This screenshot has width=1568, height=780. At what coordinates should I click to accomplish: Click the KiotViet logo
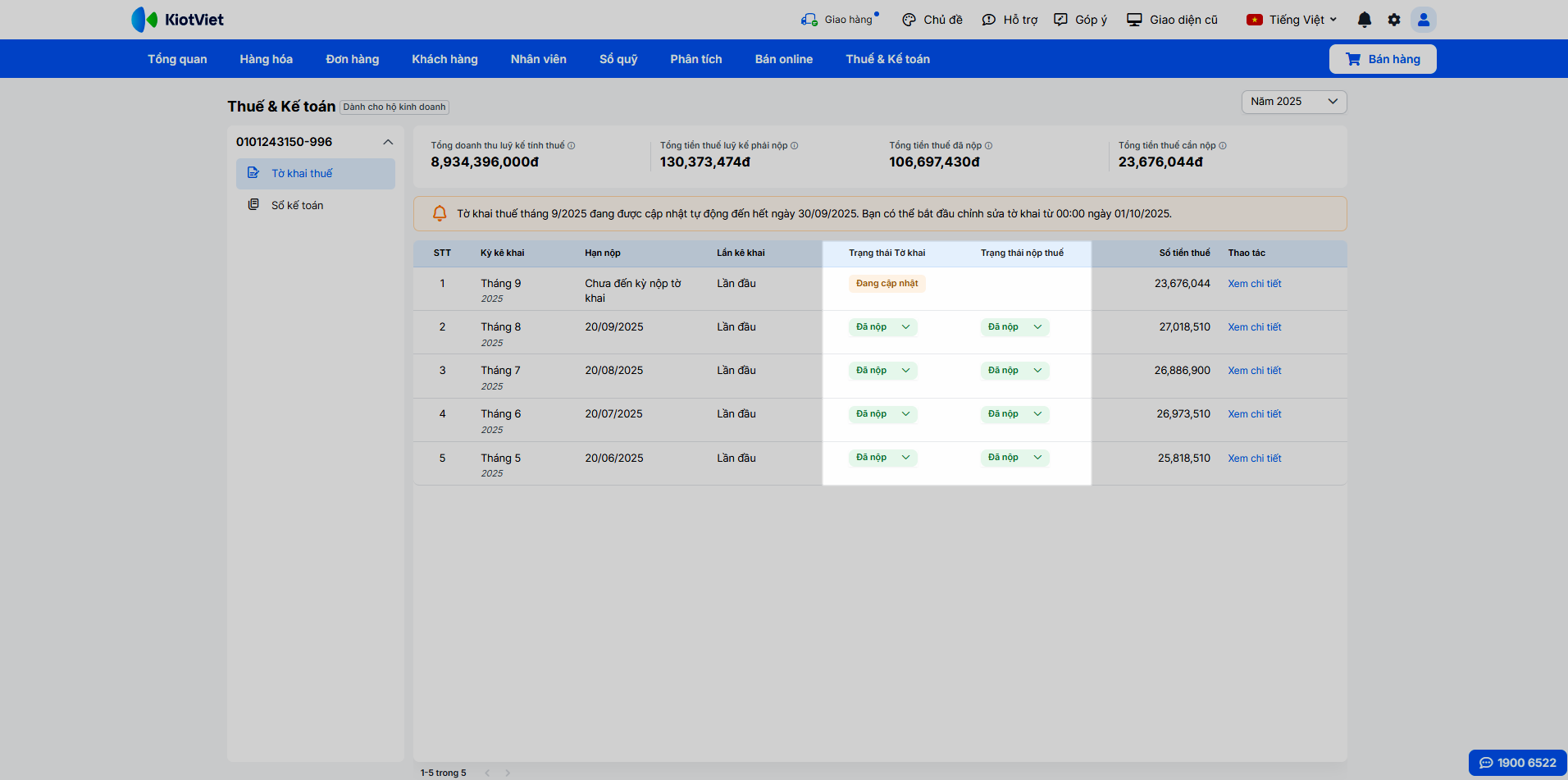178,20
